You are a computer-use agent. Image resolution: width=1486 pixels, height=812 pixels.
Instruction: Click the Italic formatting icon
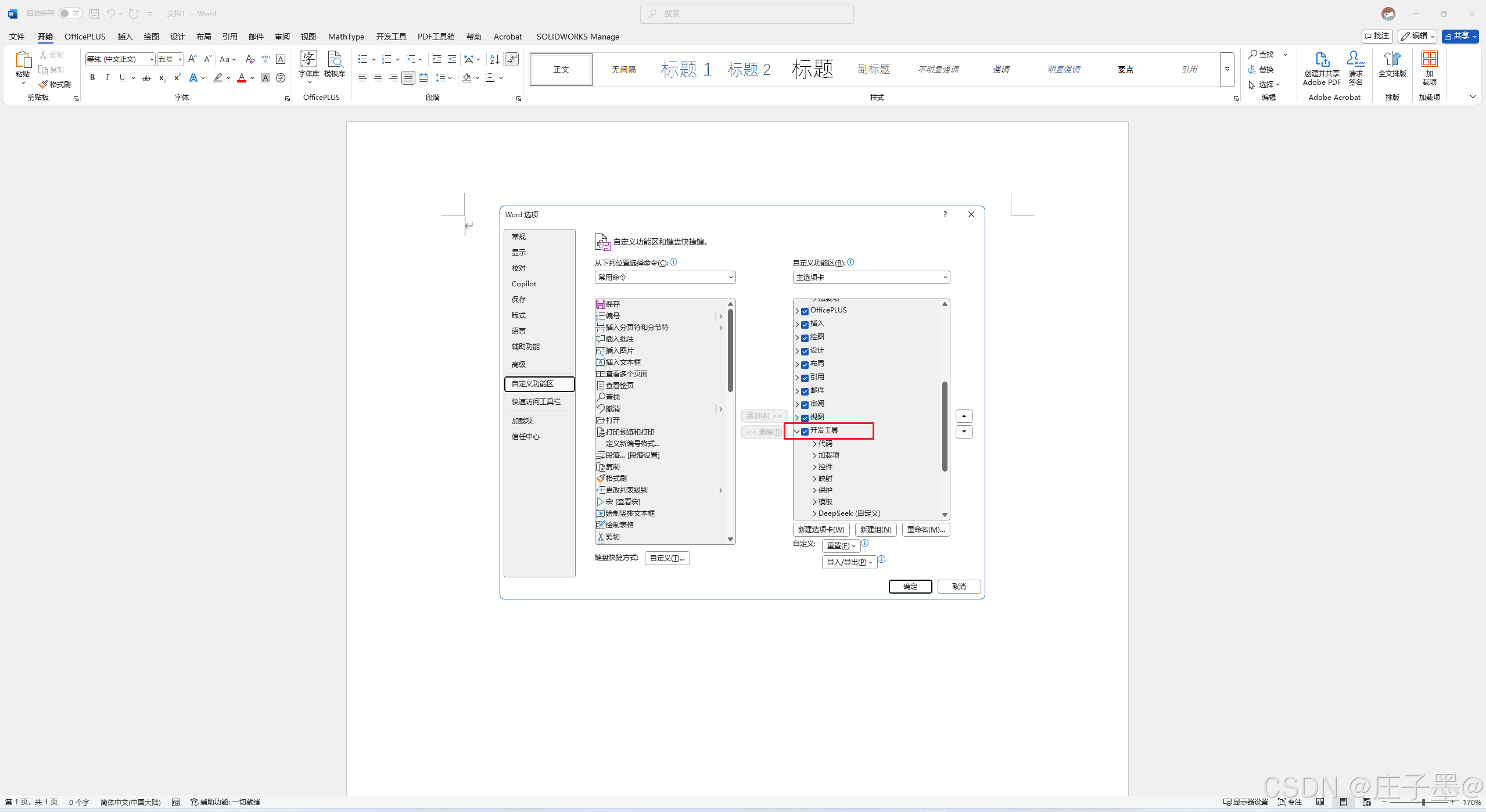107,78
